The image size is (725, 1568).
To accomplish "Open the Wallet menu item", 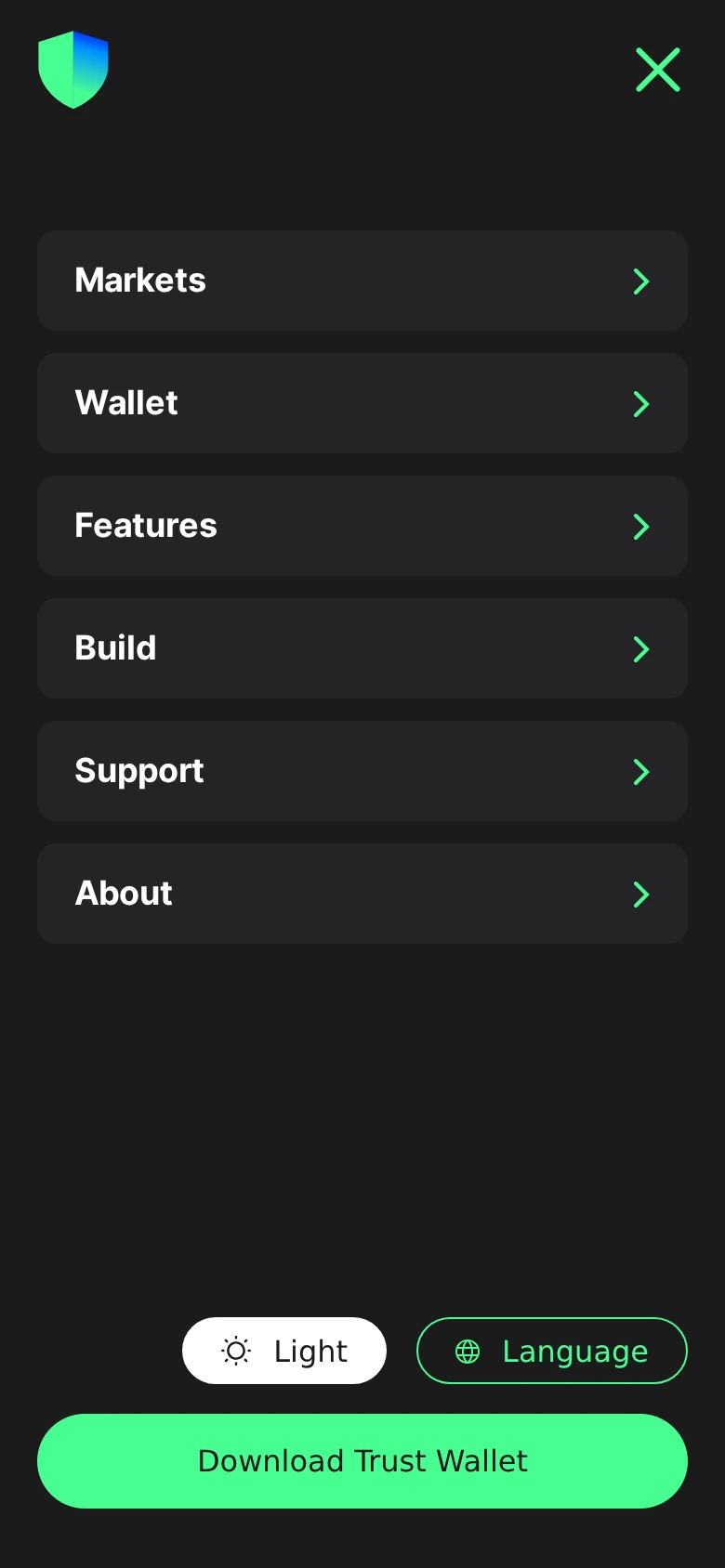I will point(362,403).
